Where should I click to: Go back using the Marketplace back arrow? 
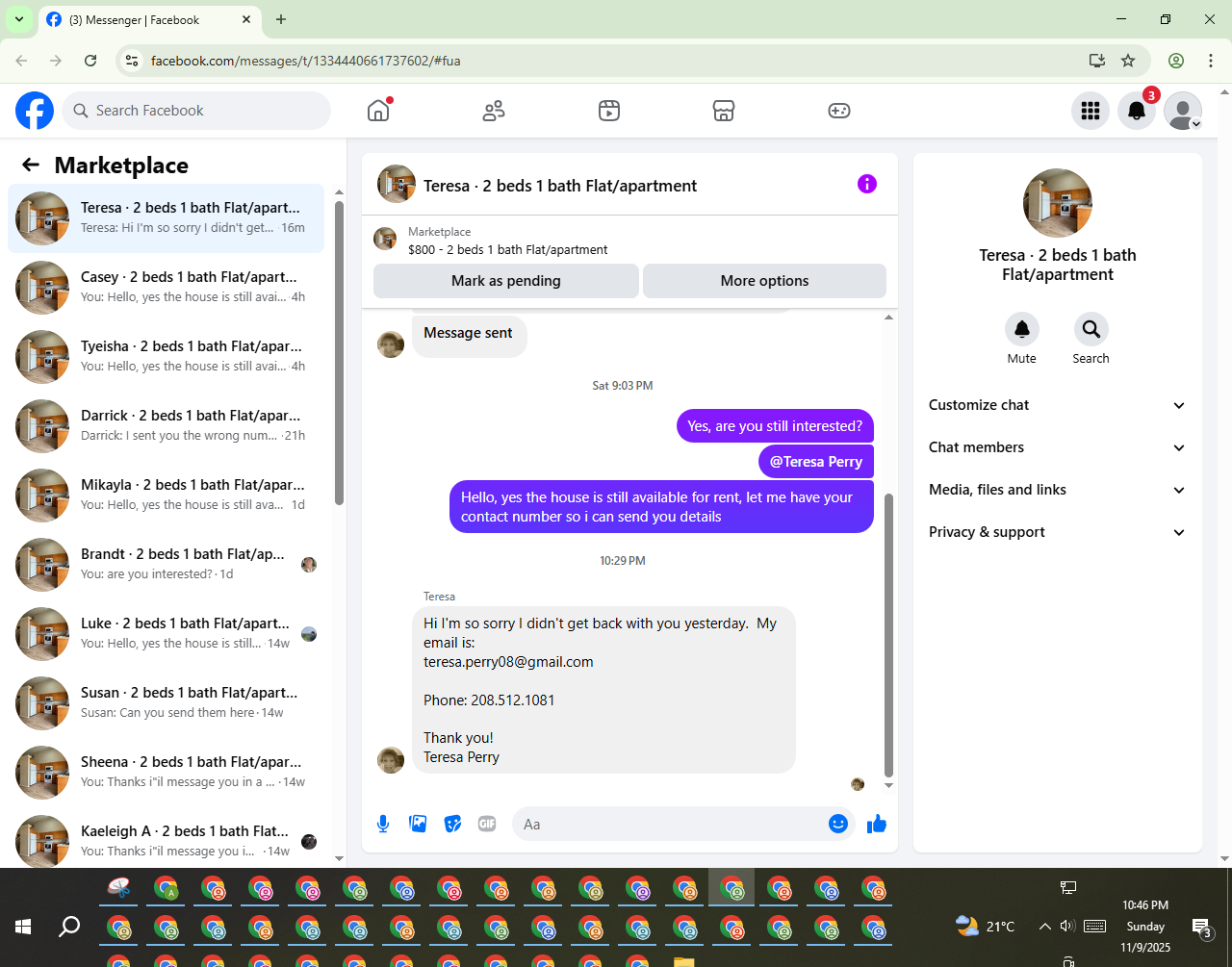point(31,165)
